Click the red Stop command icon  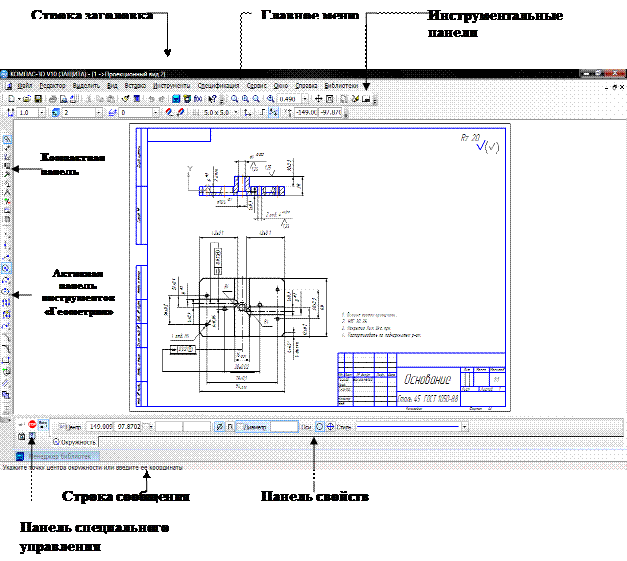(x=32, y=425)
